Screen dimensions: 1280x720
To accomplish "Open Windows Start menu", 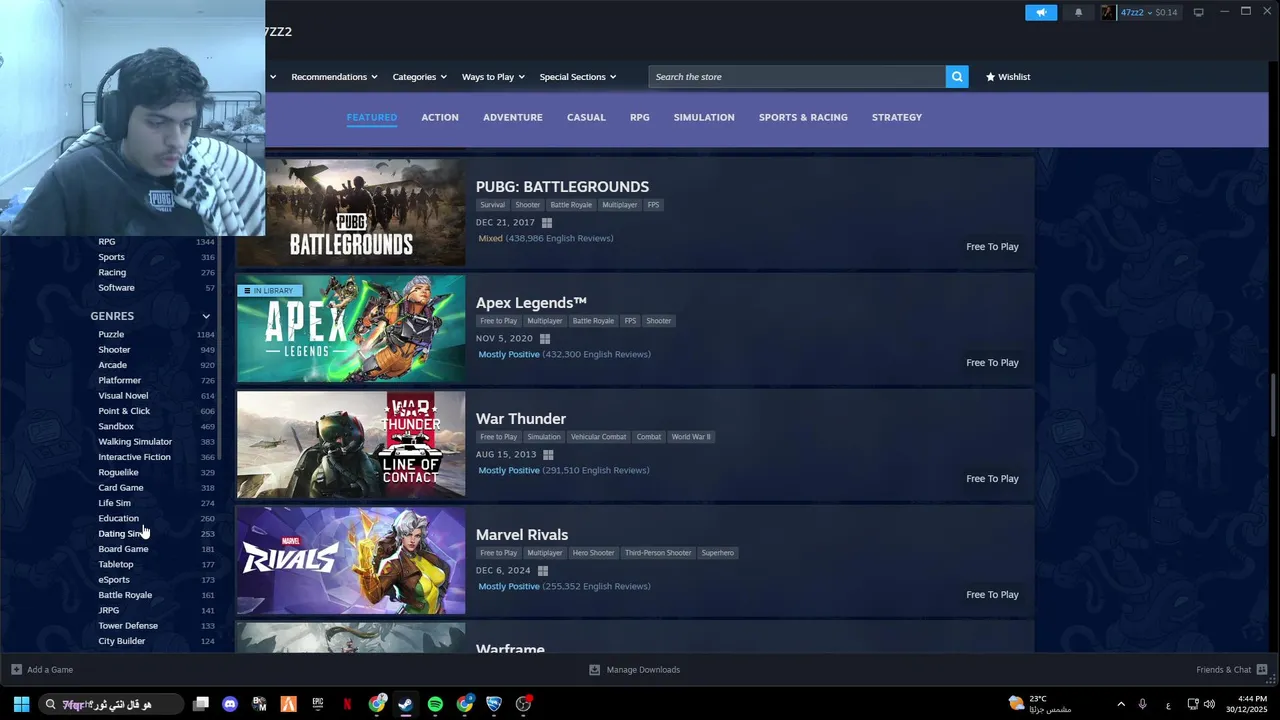I will click(x=21, y=704).
